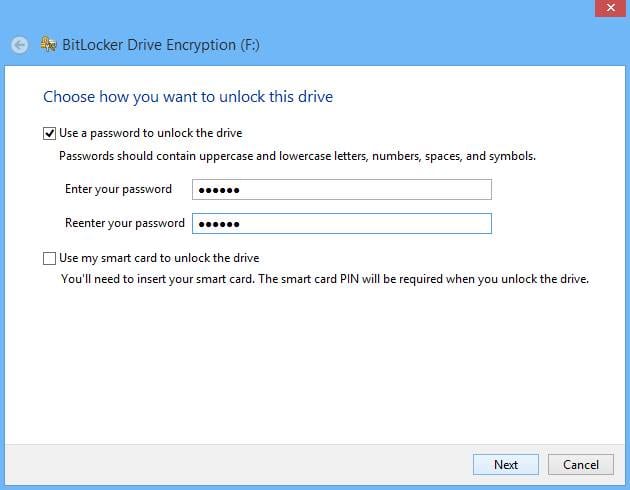This screenshot has width=630, height=490.
Task: Click the masked dots in the reenter password box
Action: (219, 223)
